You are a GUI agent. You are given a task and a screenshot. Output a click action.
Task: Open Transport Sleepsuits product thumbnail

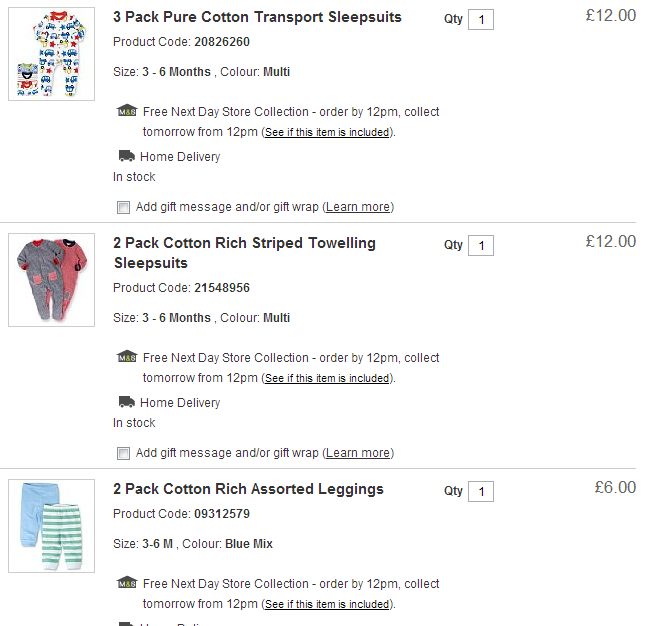point(51,54)
